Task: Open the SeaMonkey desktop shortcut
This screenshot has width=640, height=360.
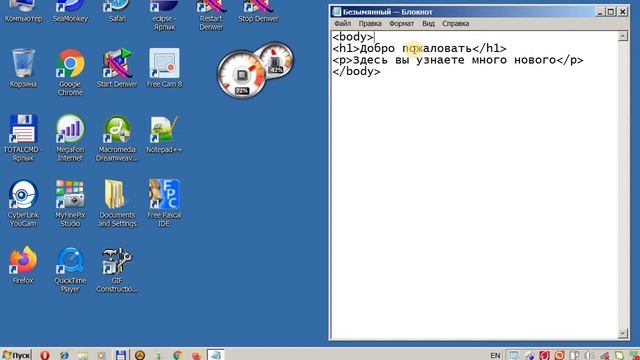Action: click(70, 11)
